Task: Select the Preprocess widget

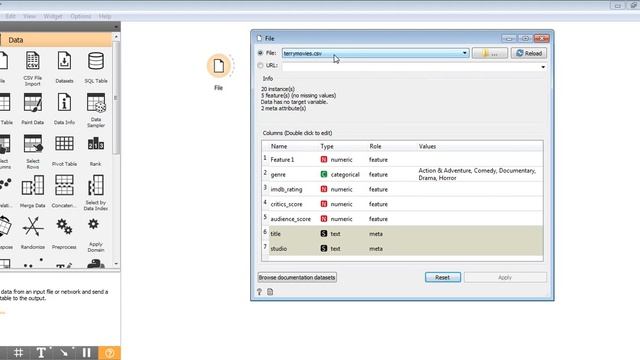Action: pyautogui.click(x=64, y=233)
